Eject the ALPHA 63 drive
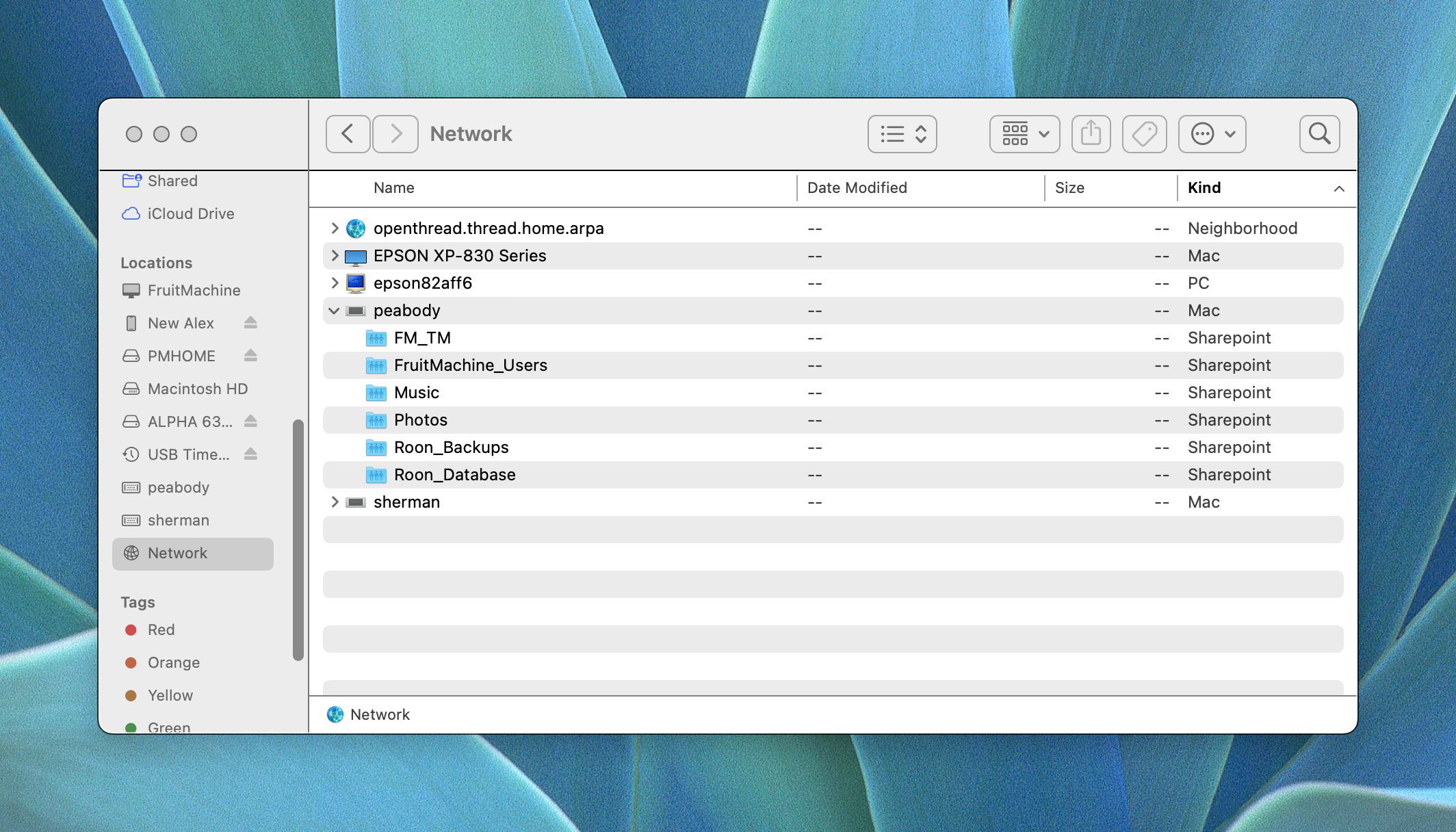The width and height of the screenshot is (1456, 832). tap(250, 421)
